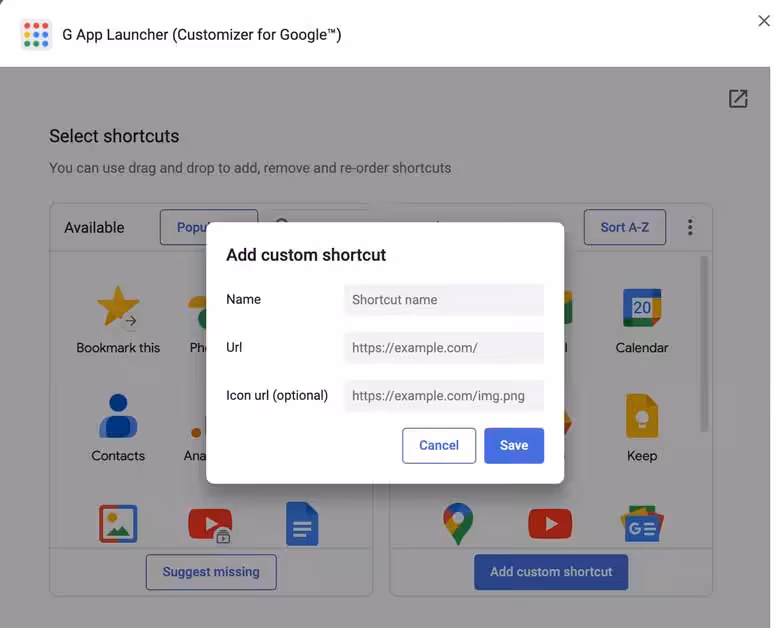774x628 pixels.
Task: Open the three-dot more options menu
Action: point(690,227)
